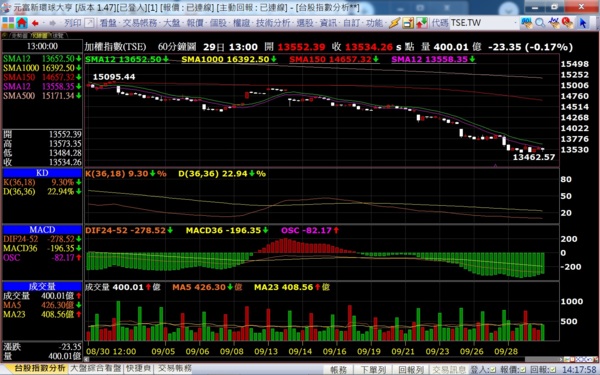
Task: Open the 技術分析 dropdown menu
Action: pyautogui.click(x=274, y=23)
